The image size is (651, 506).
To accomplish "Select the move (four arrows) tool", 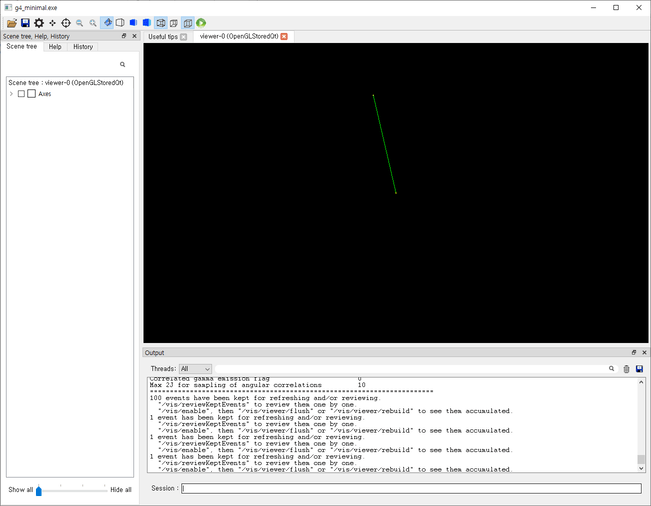I will coord(52,23).
